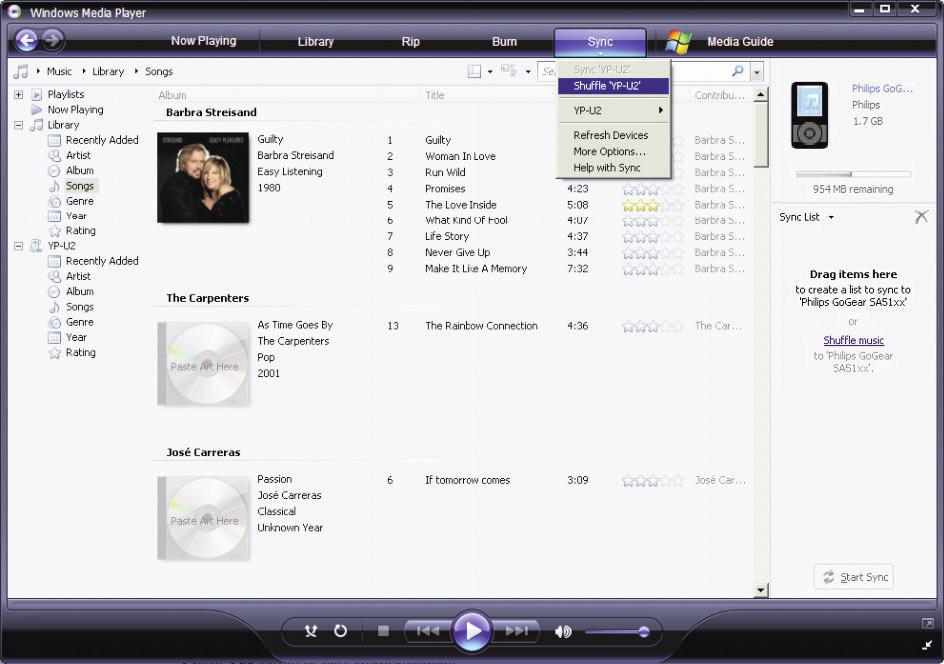944x664 pixels.
Task: Toggle repeat playback mode
Action: click(340, 631)
